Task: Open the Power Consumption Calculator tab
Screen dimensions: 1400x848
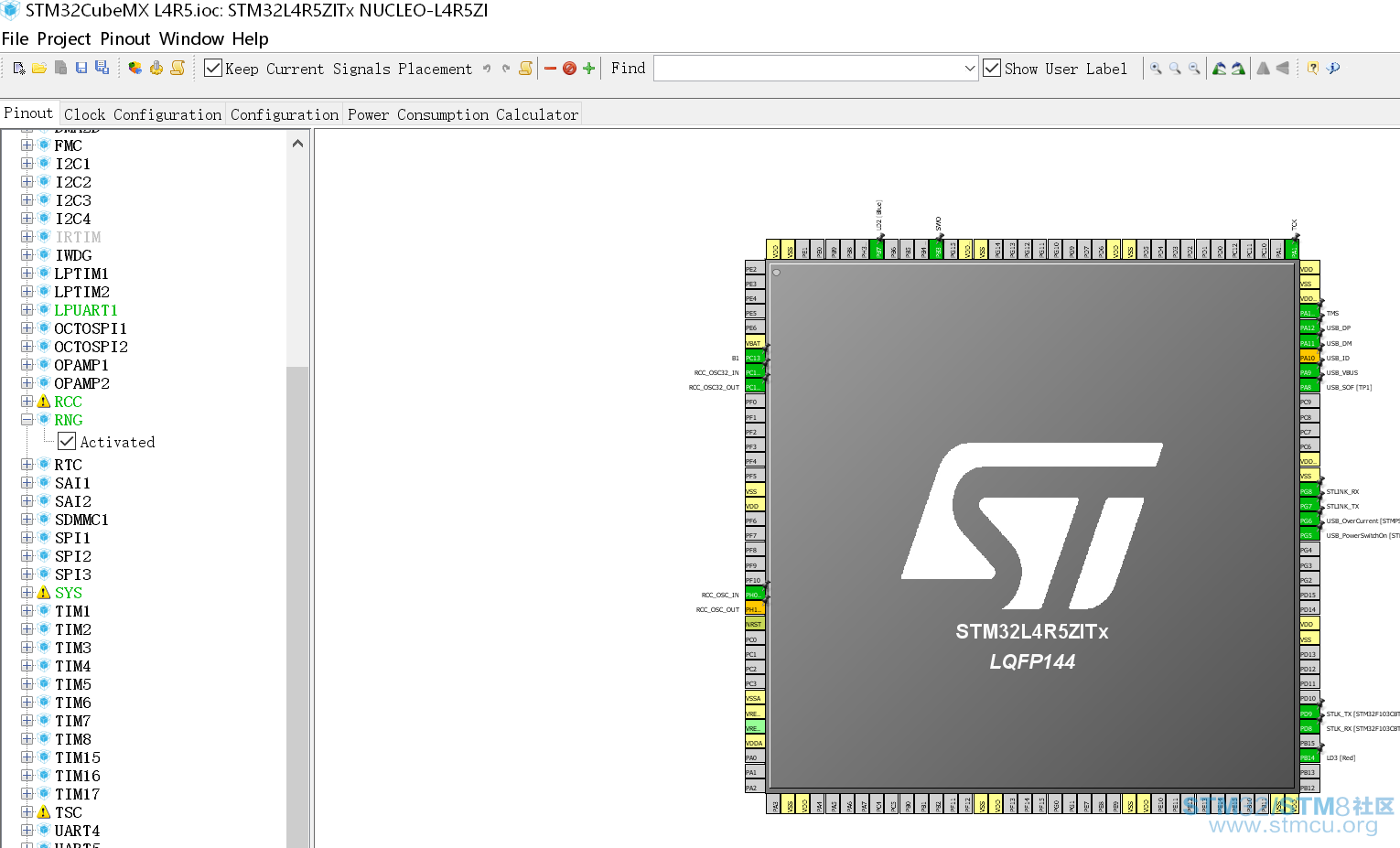Action: (x=462, y=114)
